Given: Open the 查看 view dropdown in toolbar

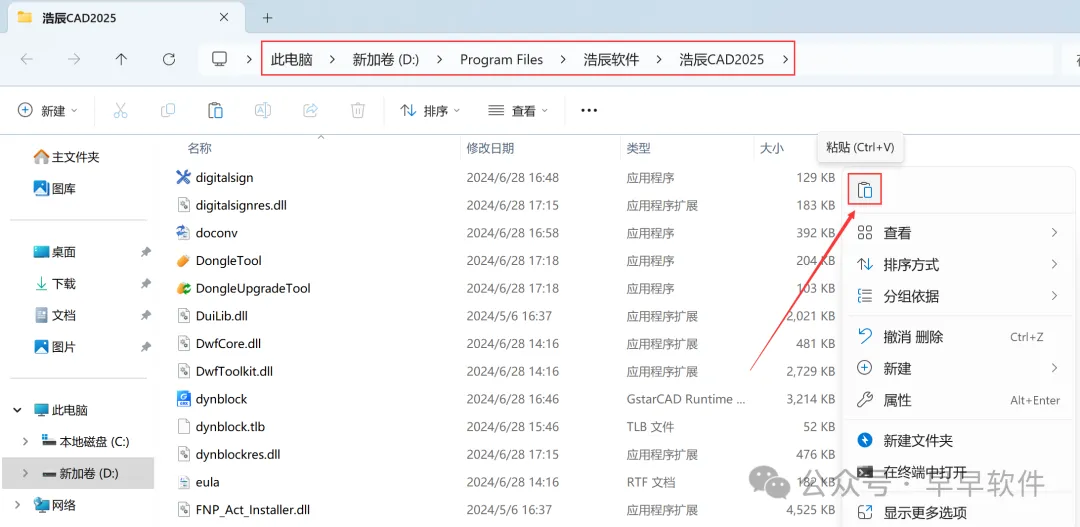Looking at the screenshot, I should point(518,110).
